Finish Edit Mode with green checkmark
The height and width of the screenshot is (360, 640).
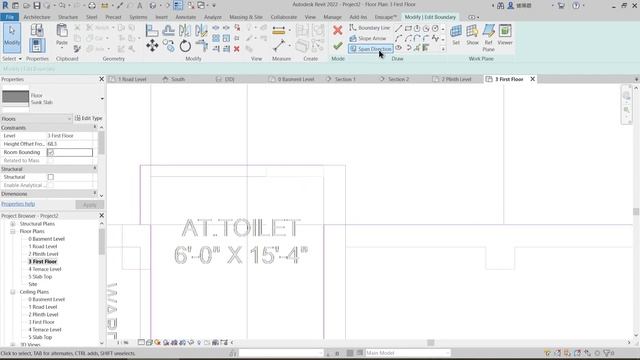coord(338,46)
